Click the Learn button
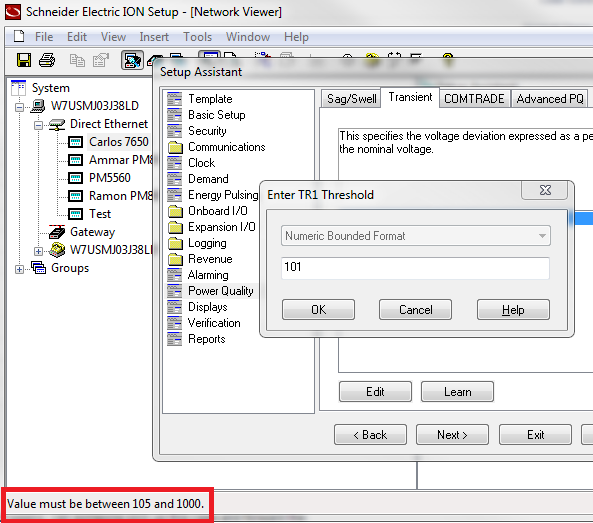The height and width of the screenshot is (523, 593). pyautogui.click(x=457, y=391)
